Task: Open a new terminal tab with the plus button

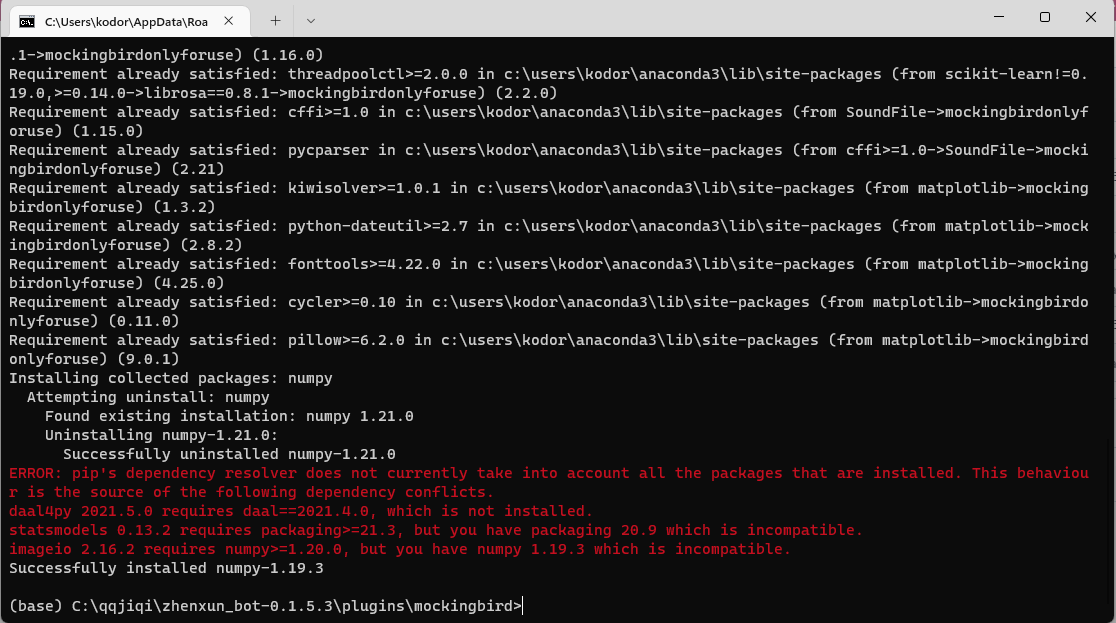Action: (274, 18)
